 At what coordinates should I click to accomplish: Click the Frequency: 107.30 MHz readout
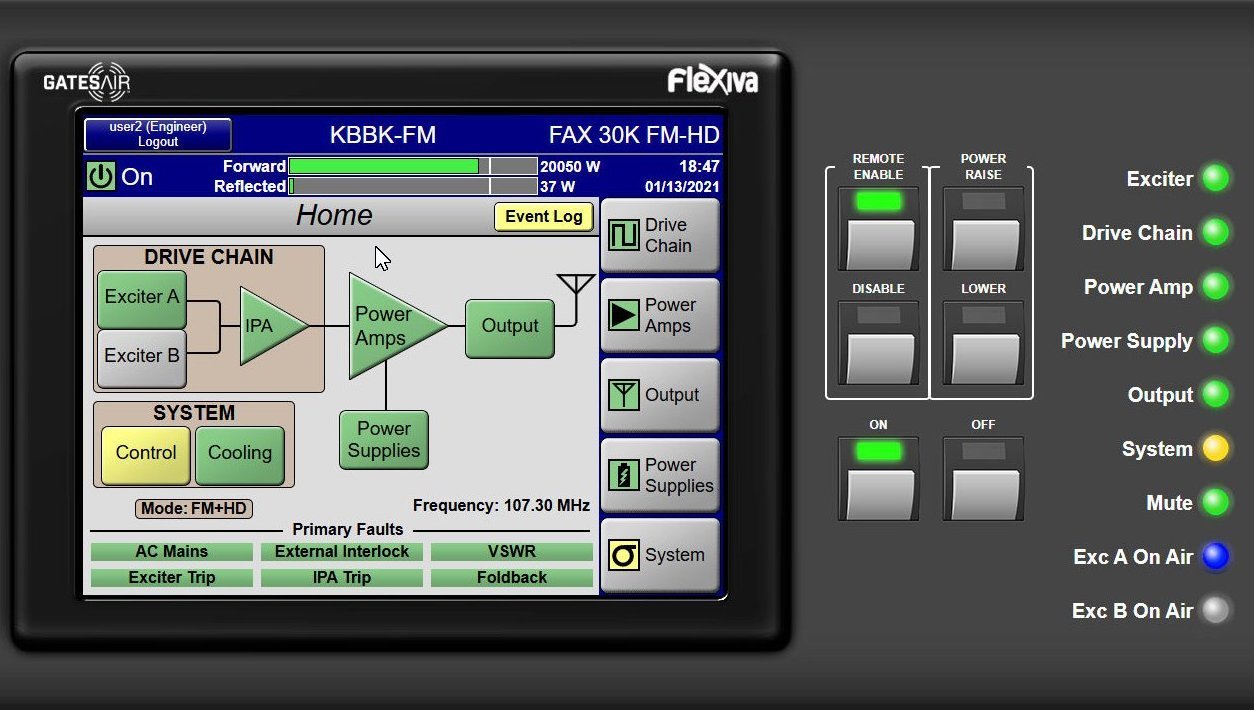tap(501, 506)
